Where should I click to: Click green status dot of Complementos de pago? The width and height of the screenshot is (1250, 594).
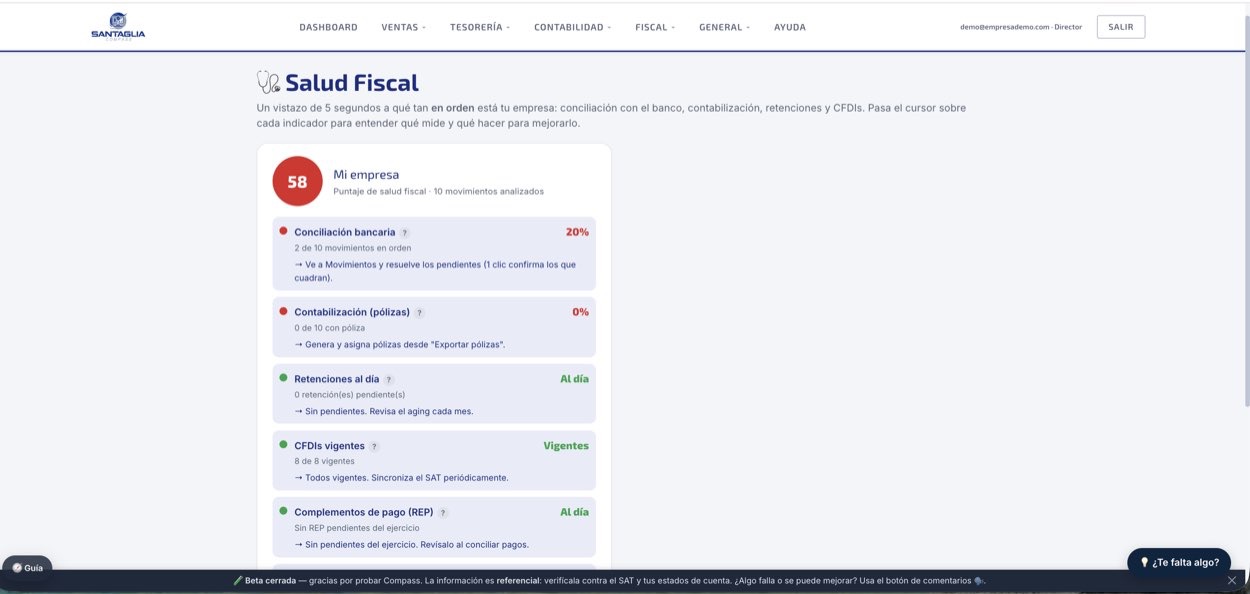(283, 511)
